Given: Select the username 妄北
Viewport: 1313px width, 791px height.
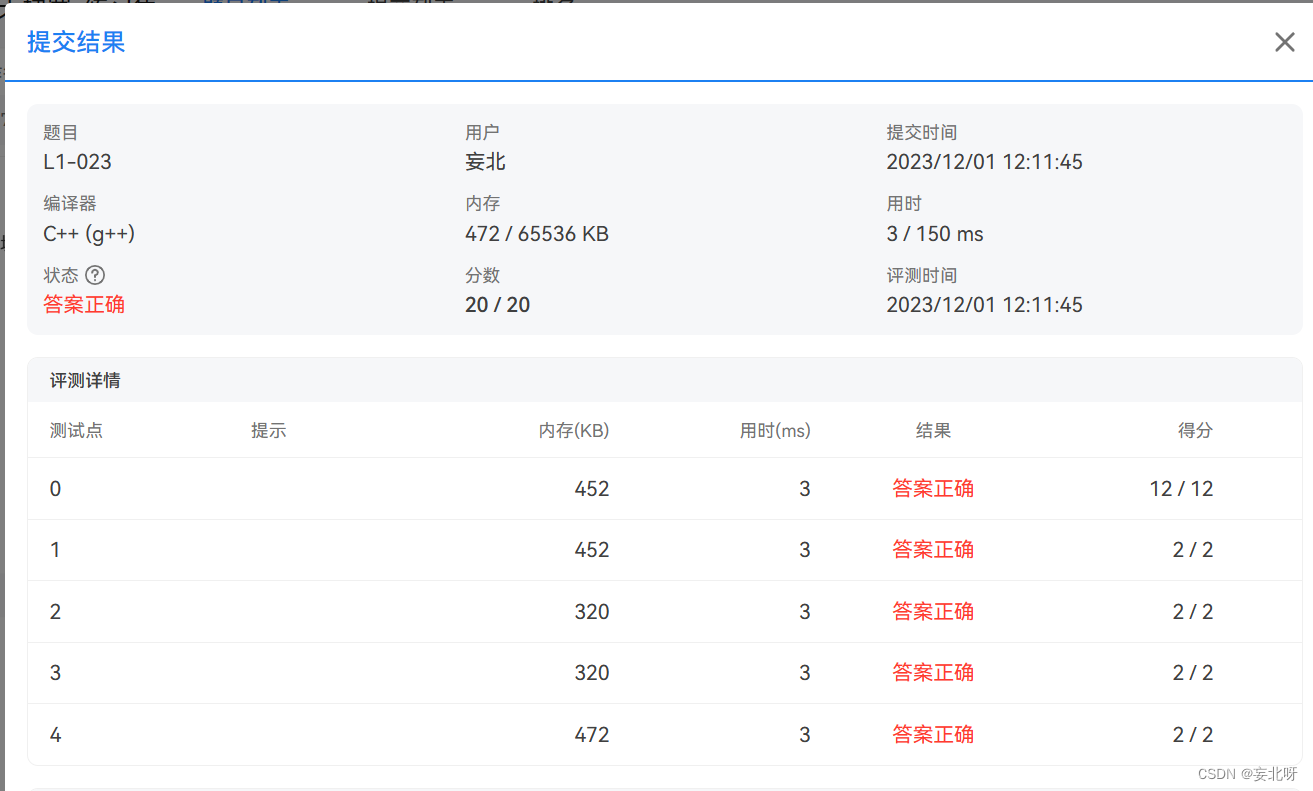Looking at the screenshot, I should coord(485,162).
